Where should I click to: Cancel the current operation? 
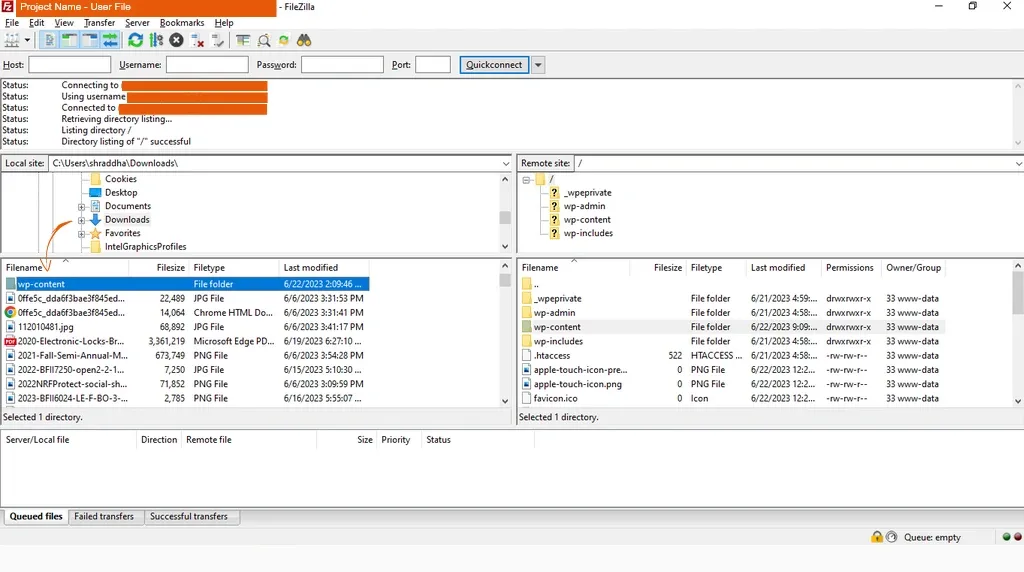176,40
